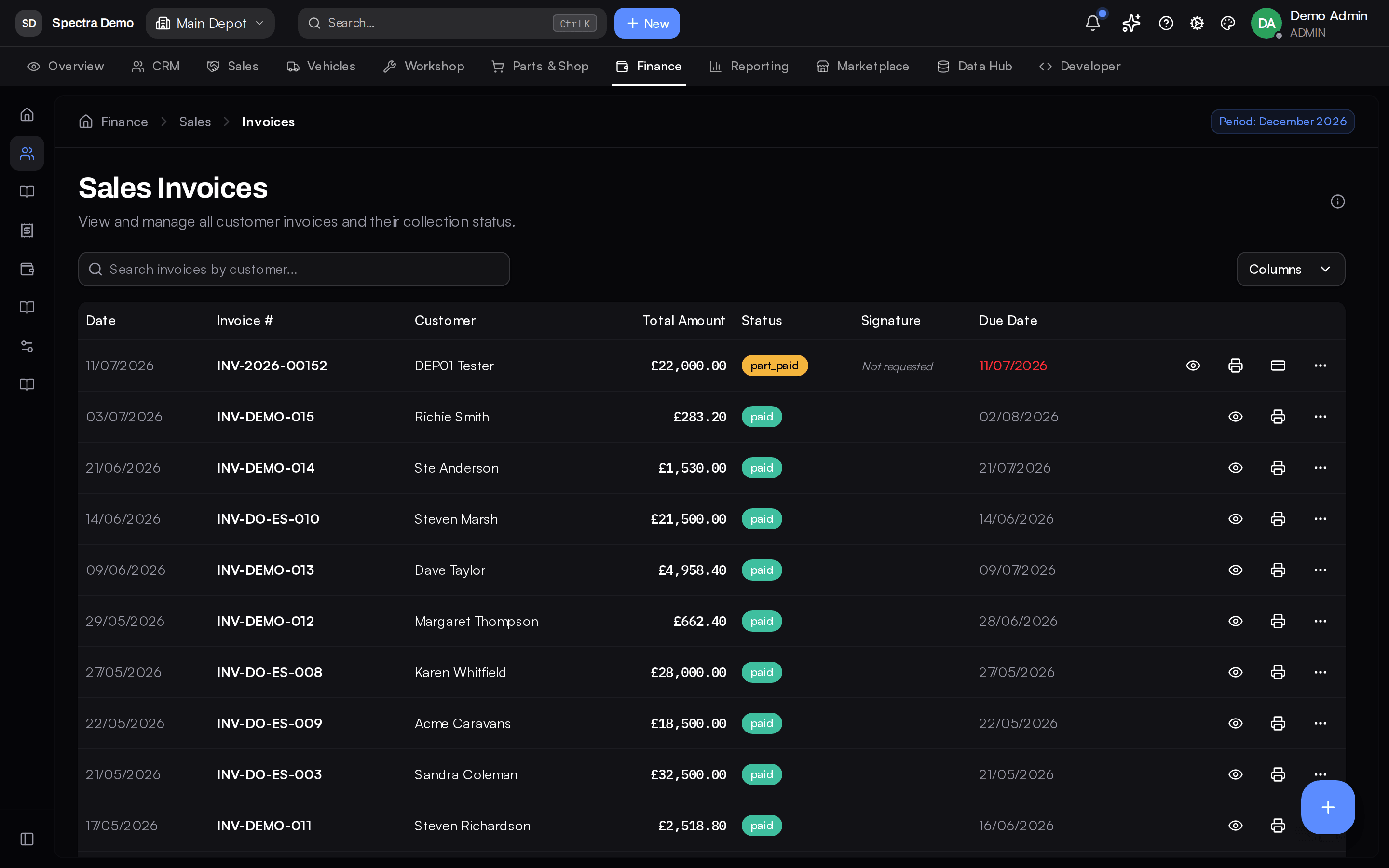The image size is (1389, 868).
Task: View invoice INV-DEMO-012 with eye icon
Action: (1235, 621)
